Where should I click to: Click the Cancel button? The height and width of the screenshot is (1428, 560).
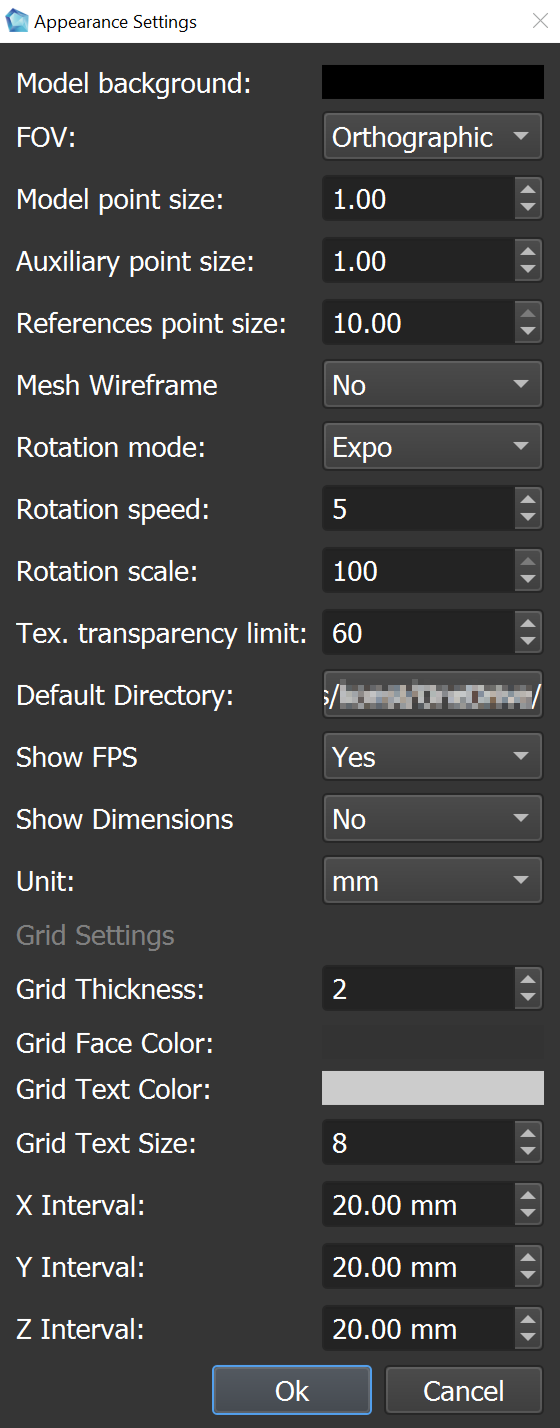point(463,1391)
